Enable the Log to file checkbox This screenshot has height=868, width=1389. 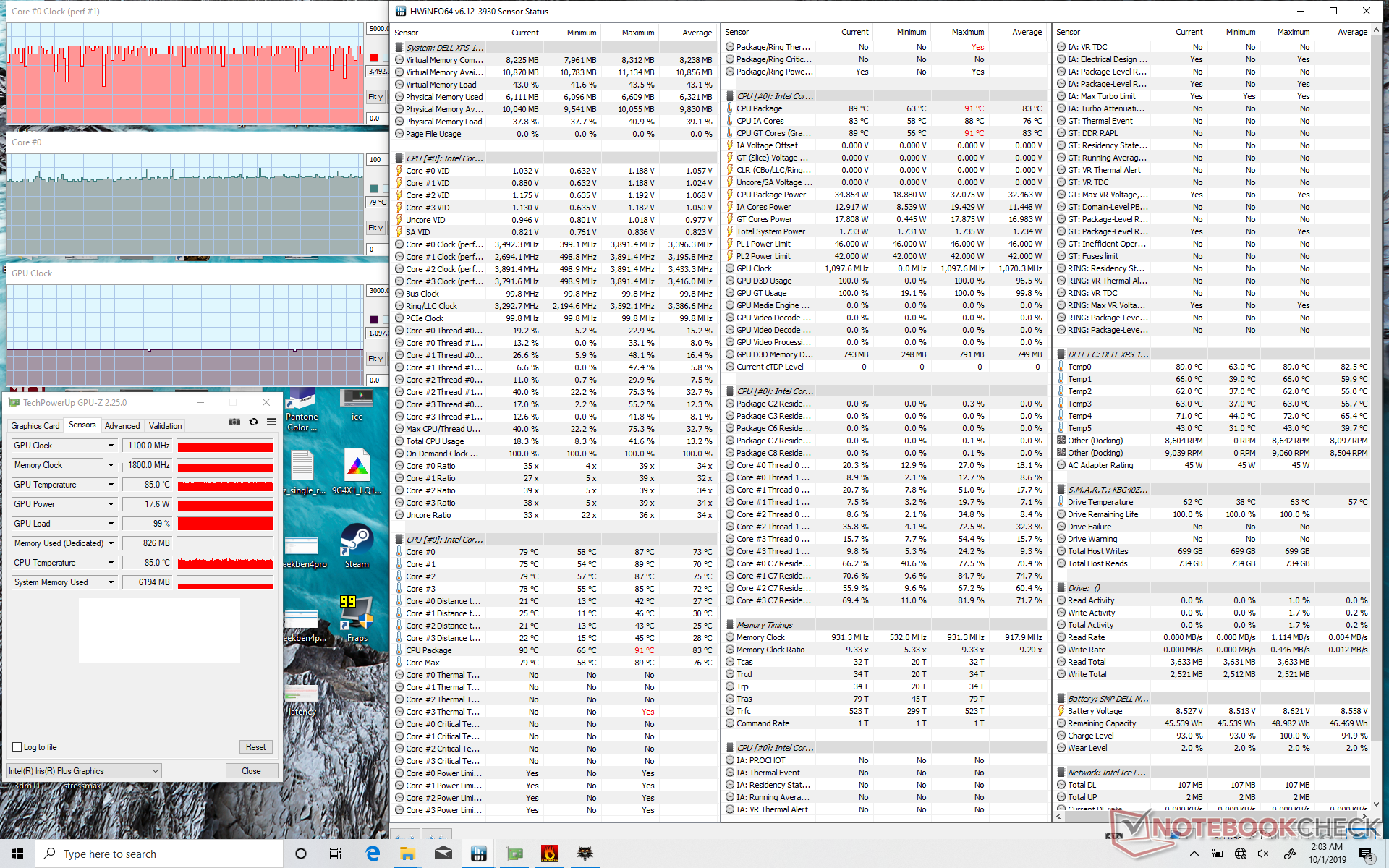(17, 747)
